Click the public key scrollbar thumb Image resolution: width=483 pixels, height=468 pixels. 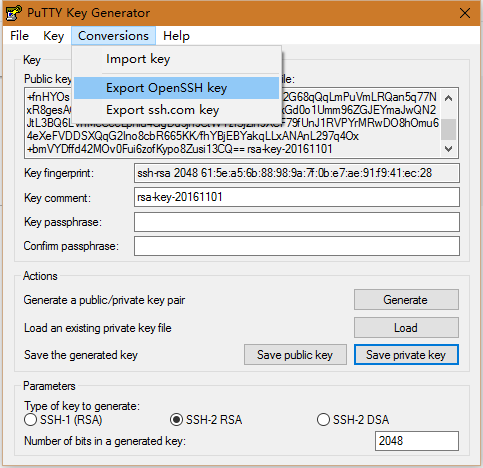click(448, 129)
